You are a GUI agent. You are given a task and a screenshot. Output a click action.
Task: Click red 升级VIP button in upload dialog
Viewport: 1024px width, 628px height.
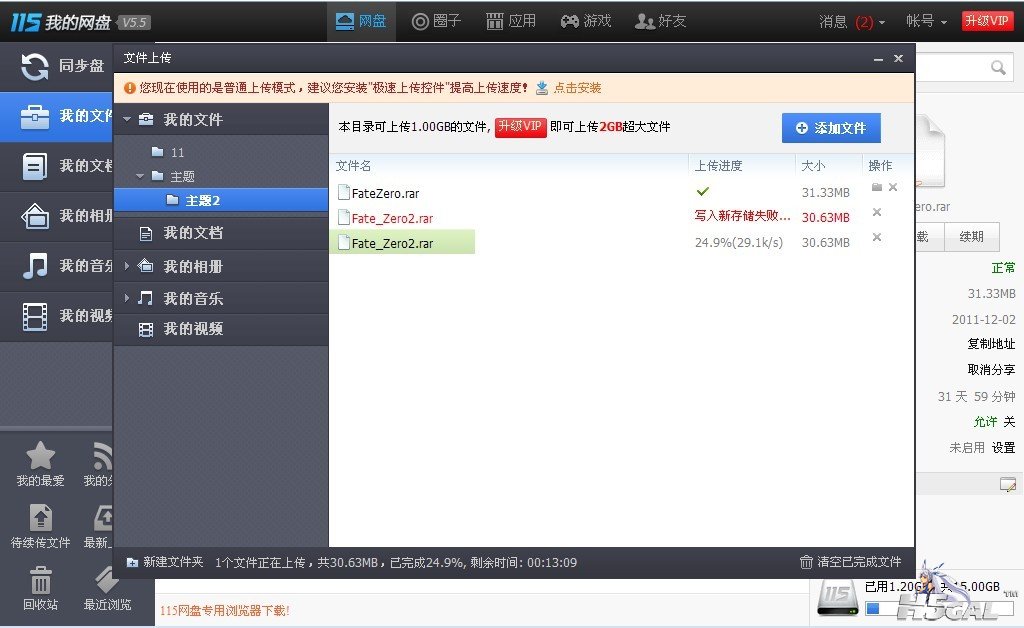click(x=520, y=127)
